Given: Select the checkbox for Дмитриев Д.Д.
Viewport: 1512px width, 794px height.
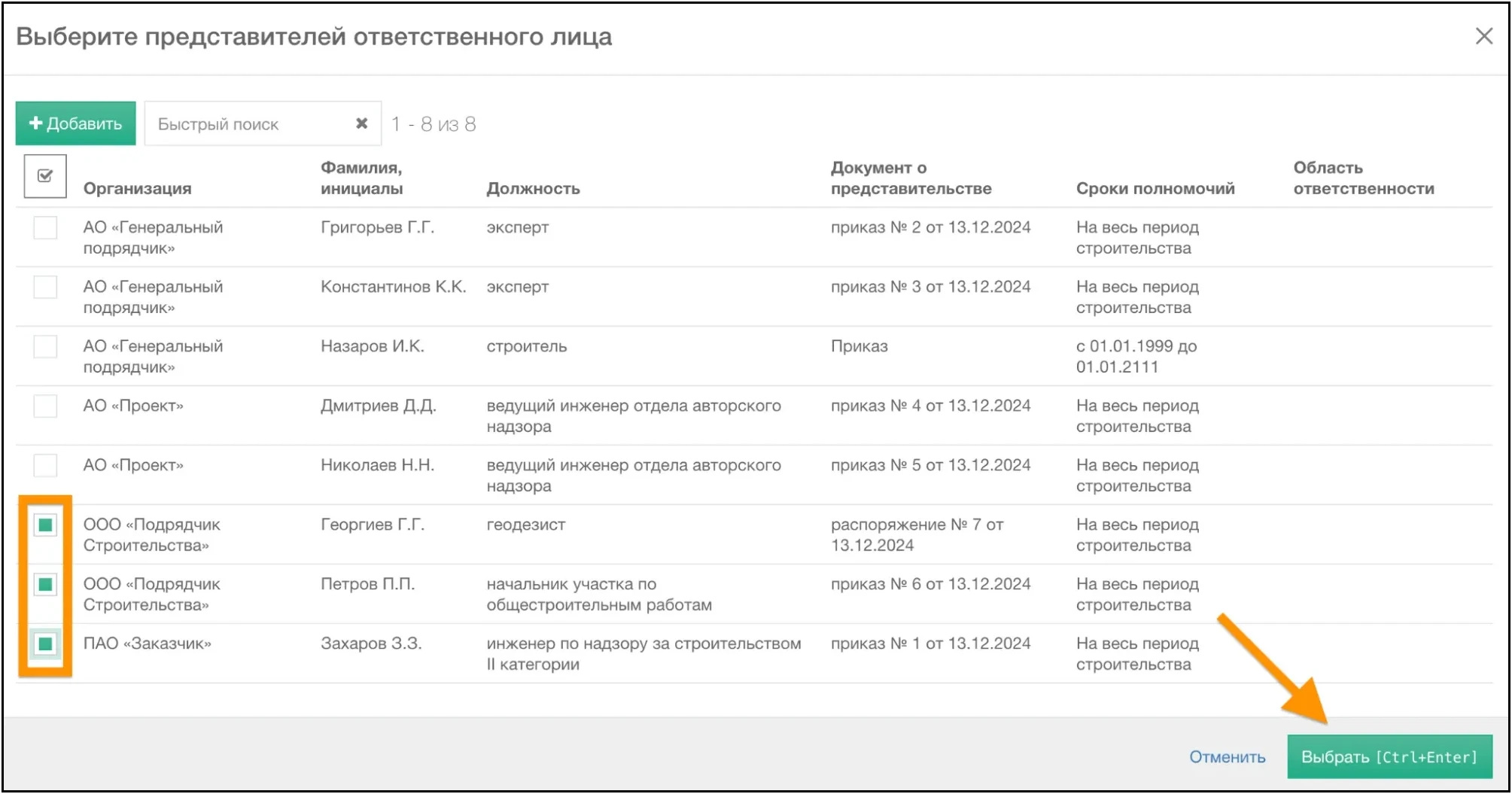Looking at the screenshot, I should [x=44, y=406].
